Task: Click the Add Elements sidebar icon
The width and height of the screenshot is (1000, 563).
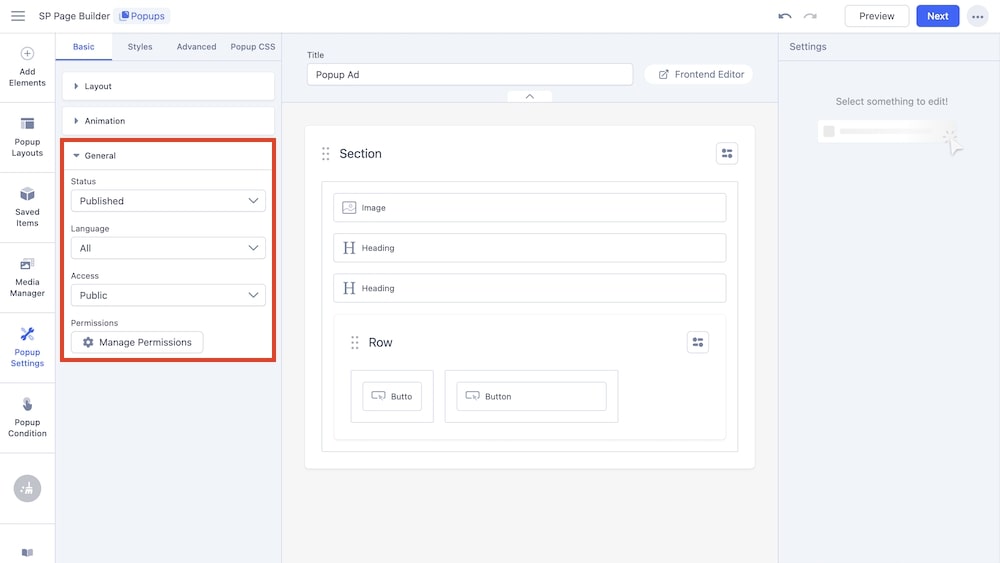Action: click(27, 66)
